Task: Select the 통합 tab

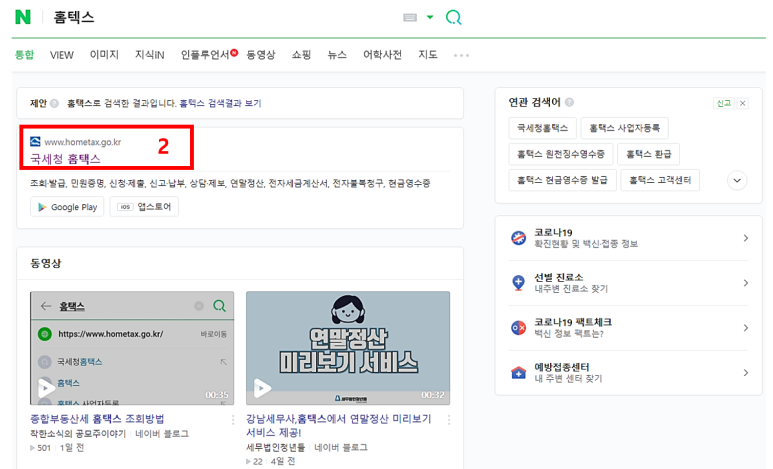Action: point(24,54)
